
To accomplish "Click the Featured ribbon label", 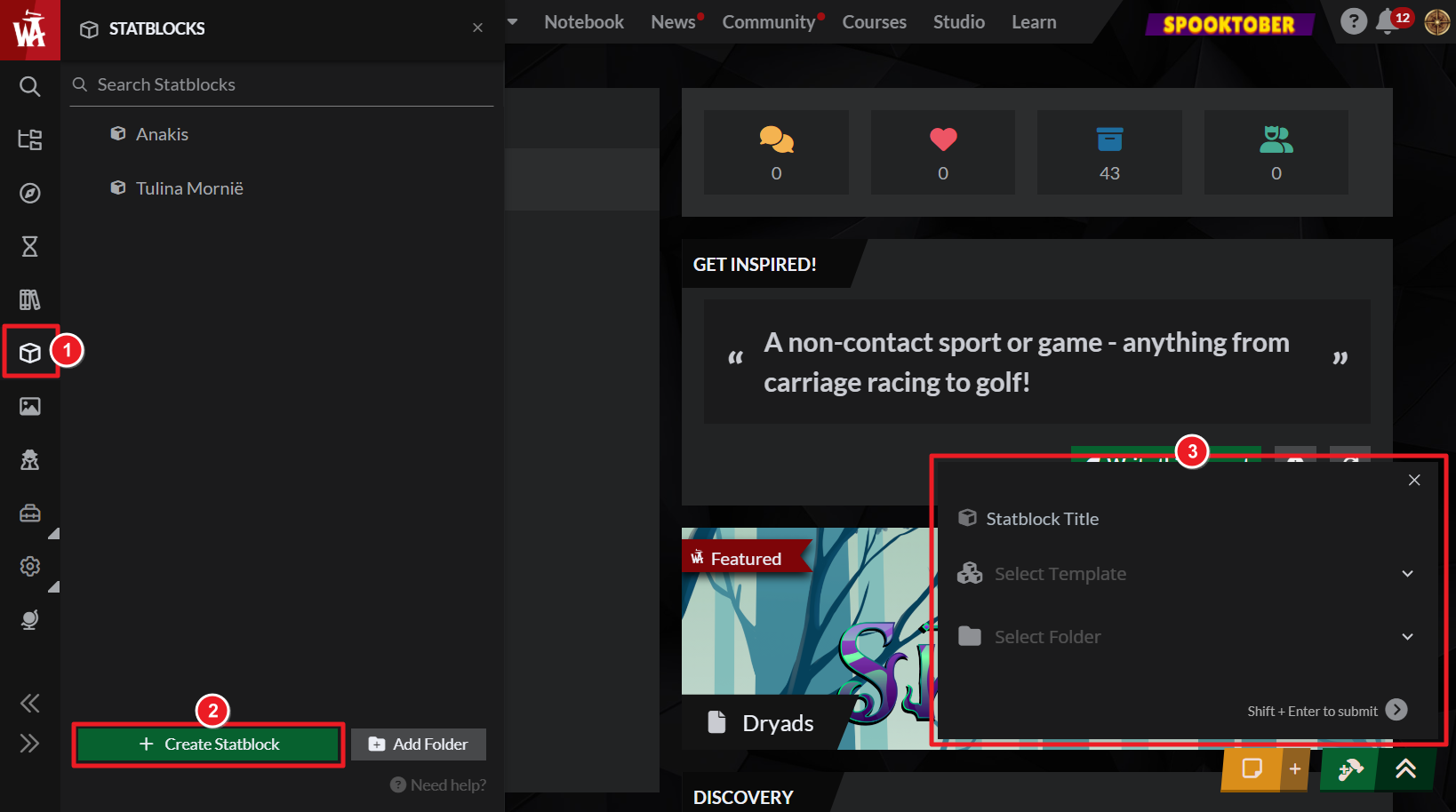I will 745,559.
